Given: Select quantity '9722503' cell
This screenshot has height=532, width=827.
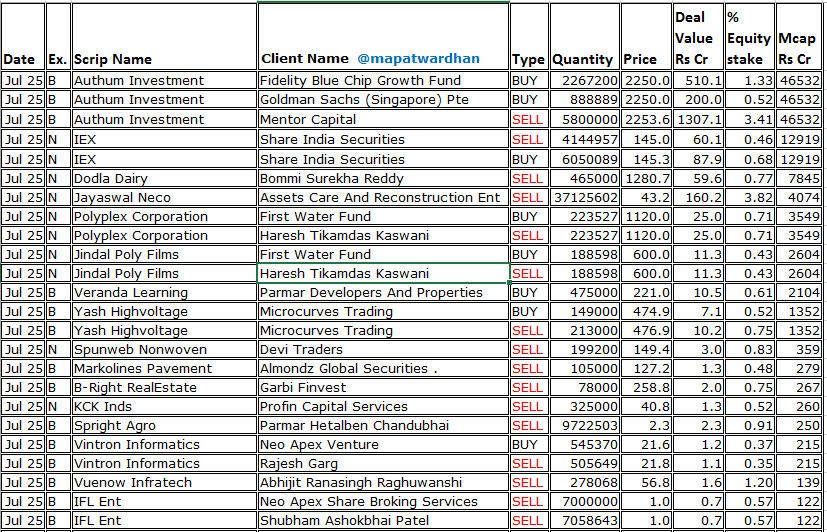Looking at the screenshot, I should coord(584,425).
